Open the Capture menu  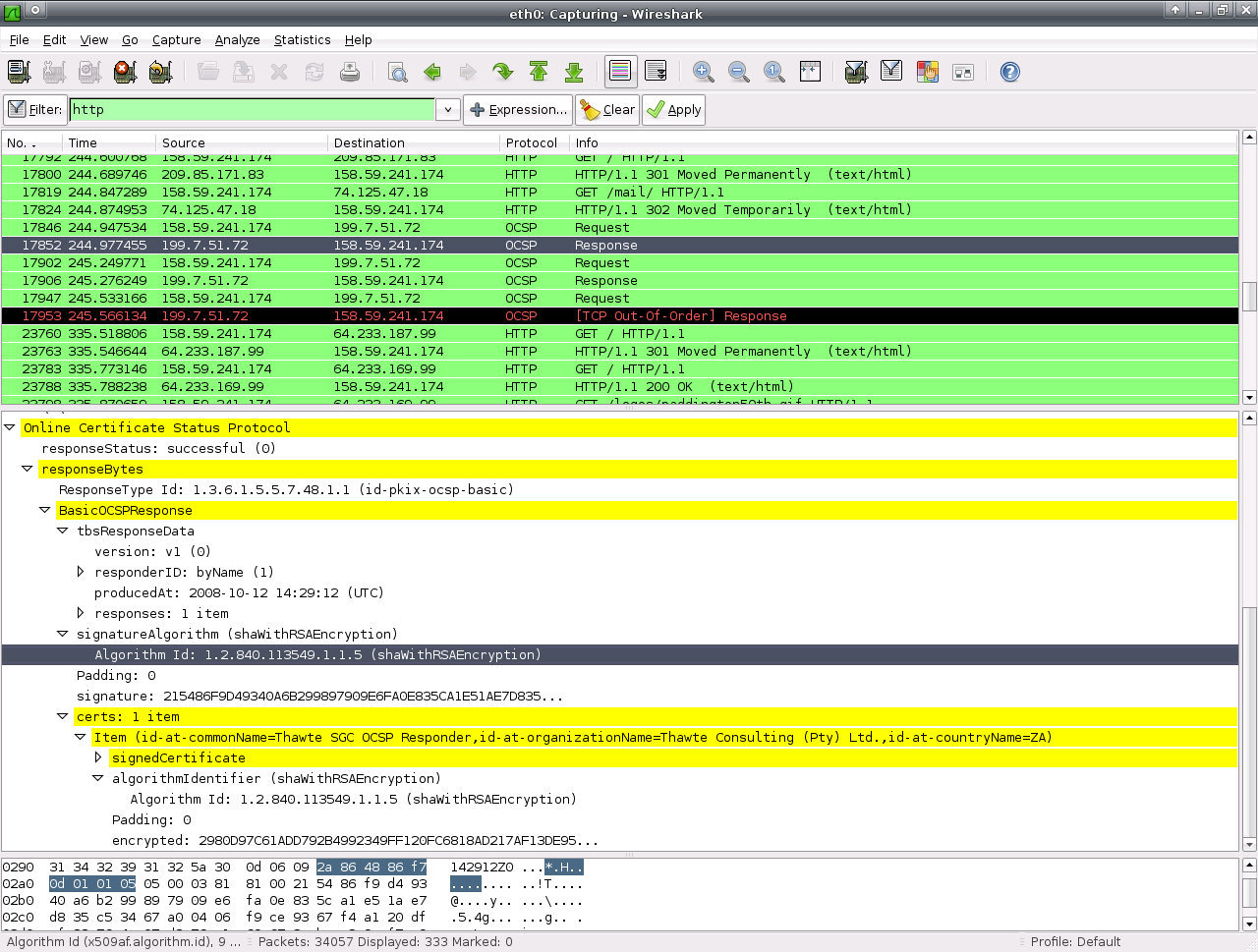(177, 40)
